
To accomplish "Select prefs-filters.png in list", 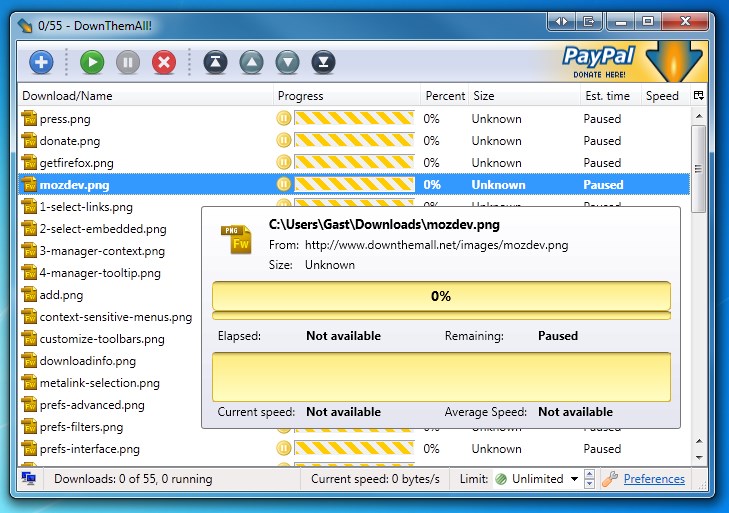I will 81,427.
